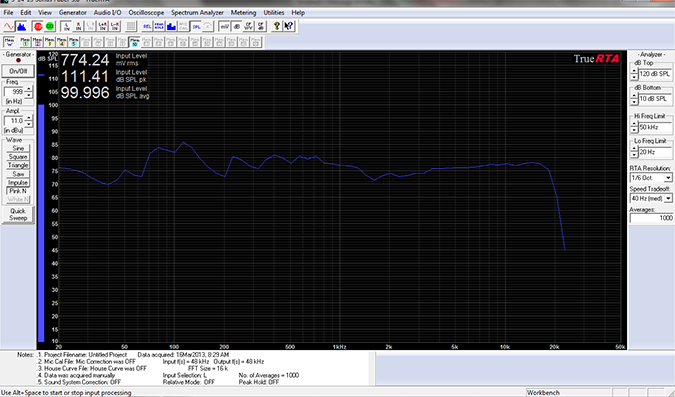Select the Memory 1 icon

[x=25, y=42]
